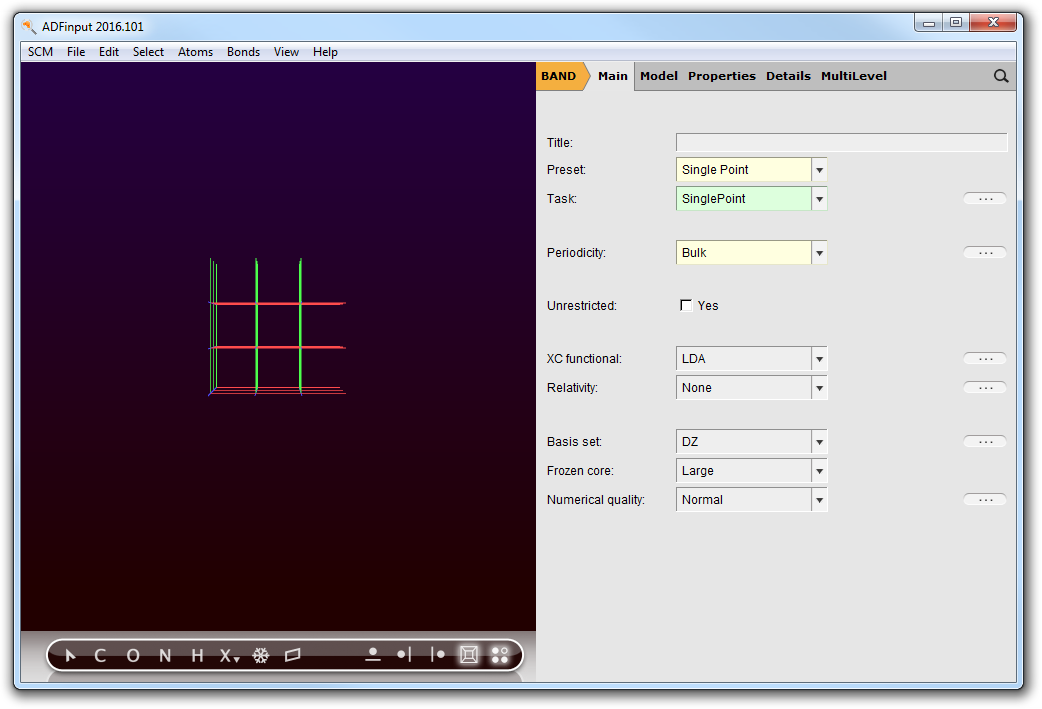Click the ADFinput application icon in title bar
This screenshot has height=709, width=1042.
coord(29,27)
